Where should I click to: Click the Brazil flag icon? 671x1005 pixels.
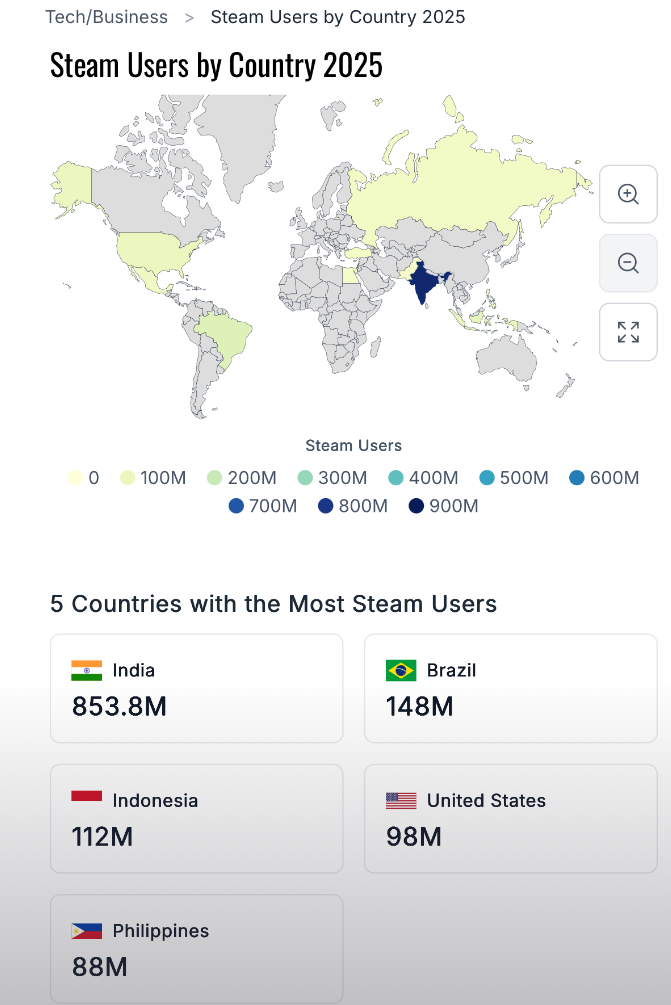[401, 670]
